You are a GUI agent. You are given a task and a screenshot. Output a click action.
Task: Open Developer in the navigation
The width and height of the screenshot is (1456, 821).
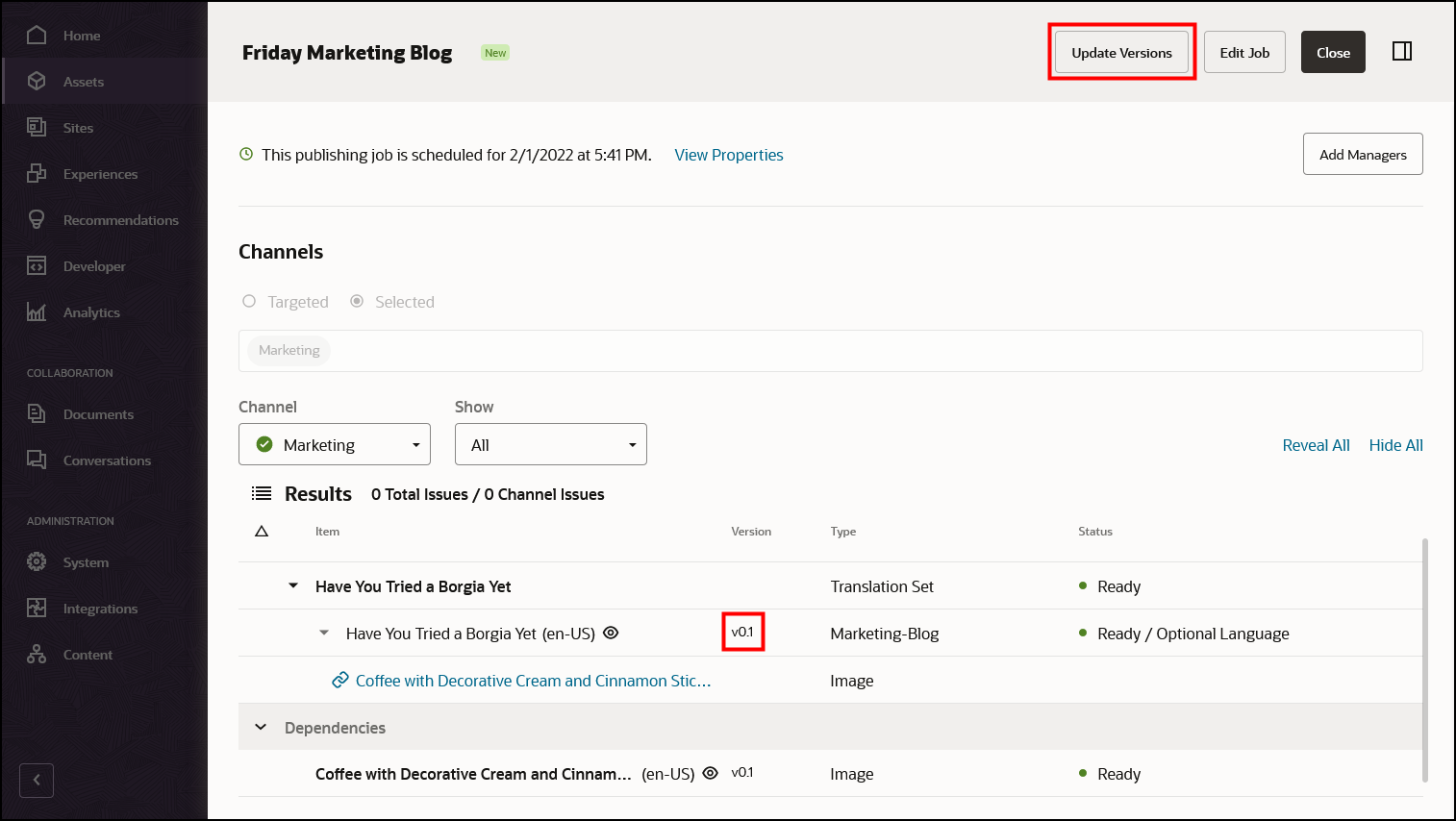tap(94, 266)
